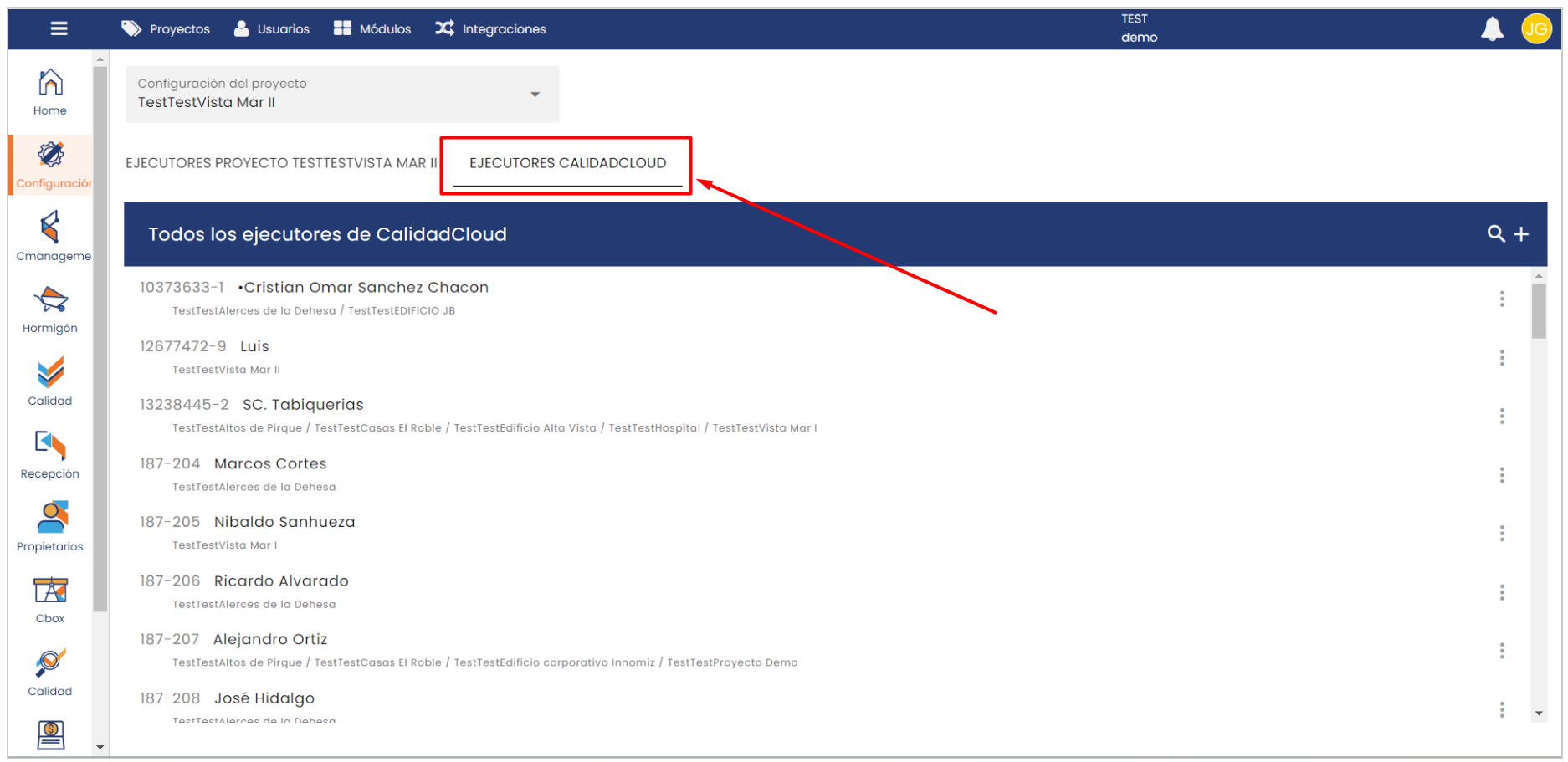Open options menu for Luis
This screenshot has height=762, width=1568.
click(x=1502, y=358)
